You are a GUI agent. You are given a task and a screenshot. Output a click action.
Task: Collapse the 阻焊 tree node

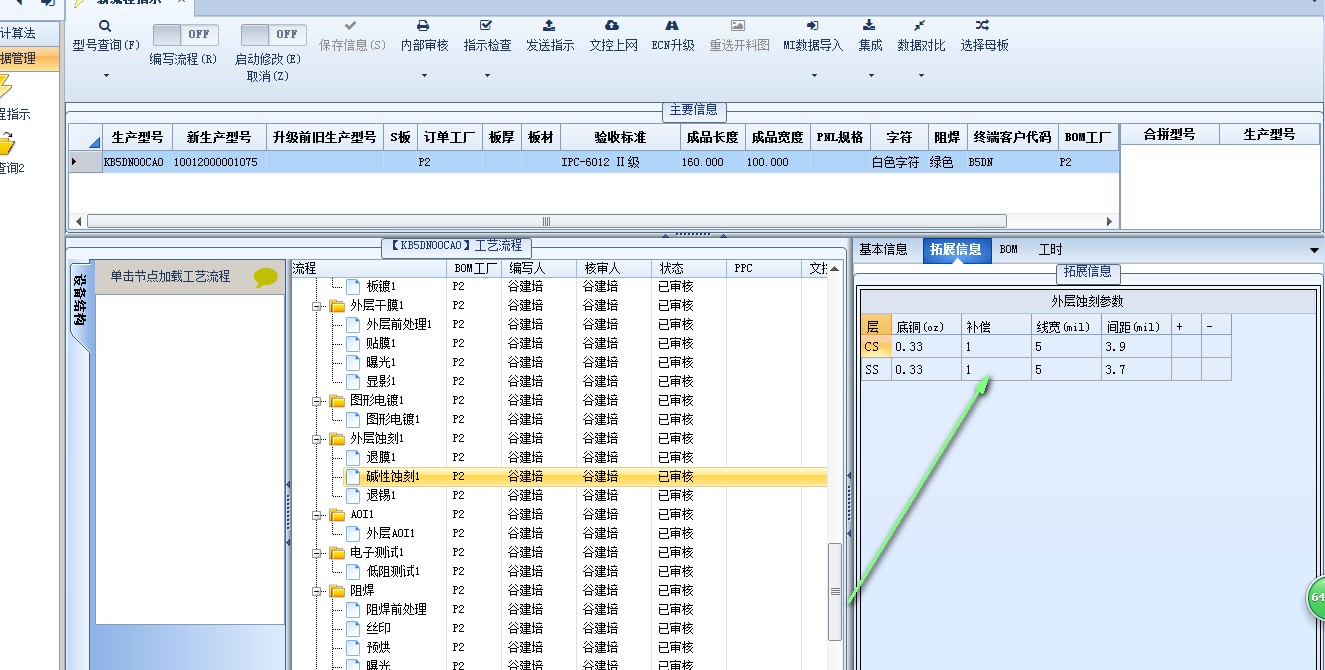pyautogui.click(x=318, y=591)
